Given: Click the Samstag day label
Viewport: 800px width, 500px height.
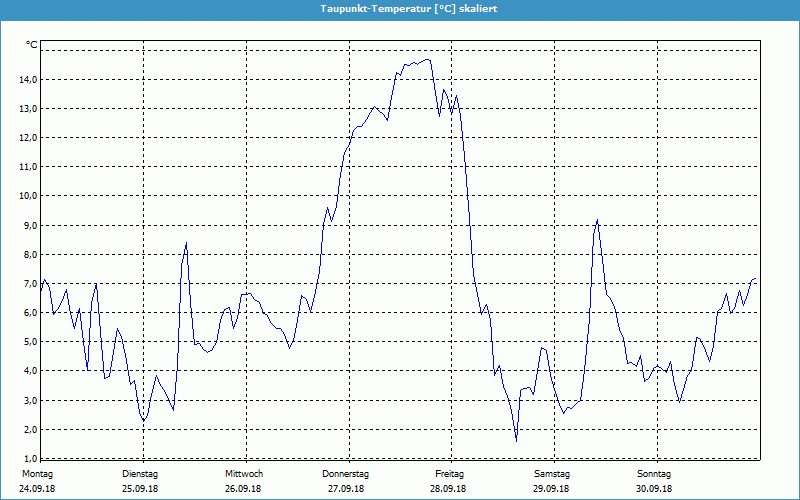Looking at the screenshot, I should coord(552,474).
